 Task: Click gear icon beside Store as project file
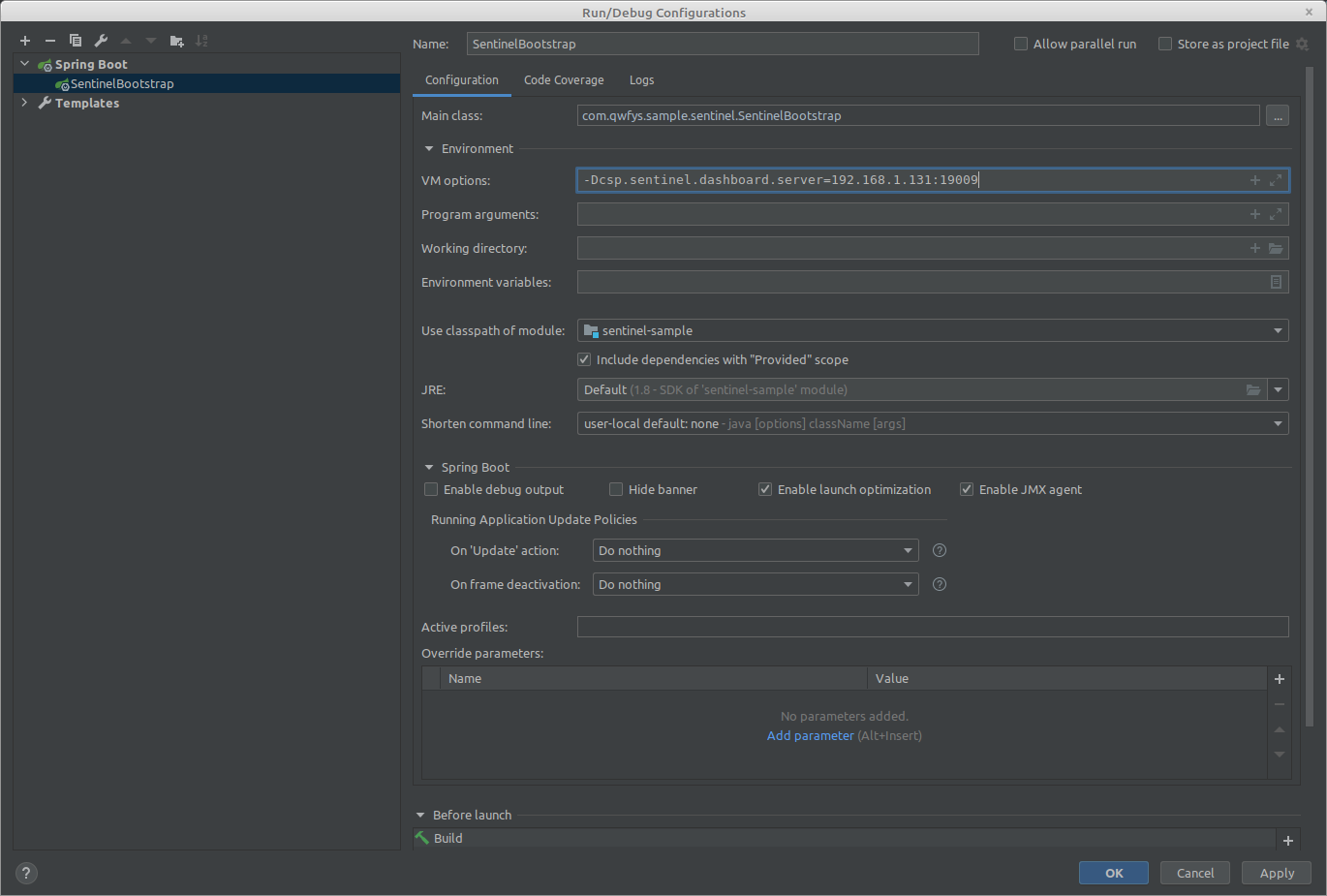tap(1302, 44)
